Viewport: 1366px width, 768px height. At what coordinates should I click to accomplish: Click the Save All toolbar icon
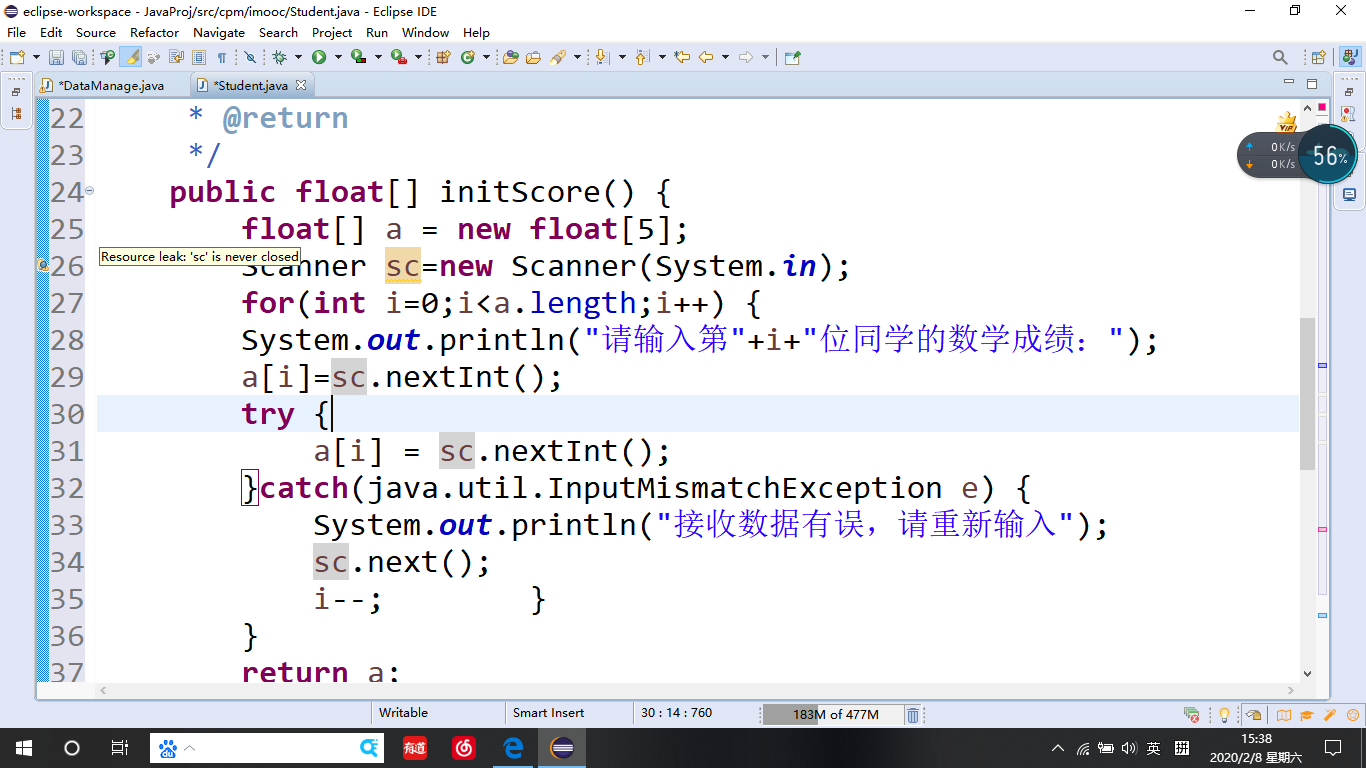[79, 57]
